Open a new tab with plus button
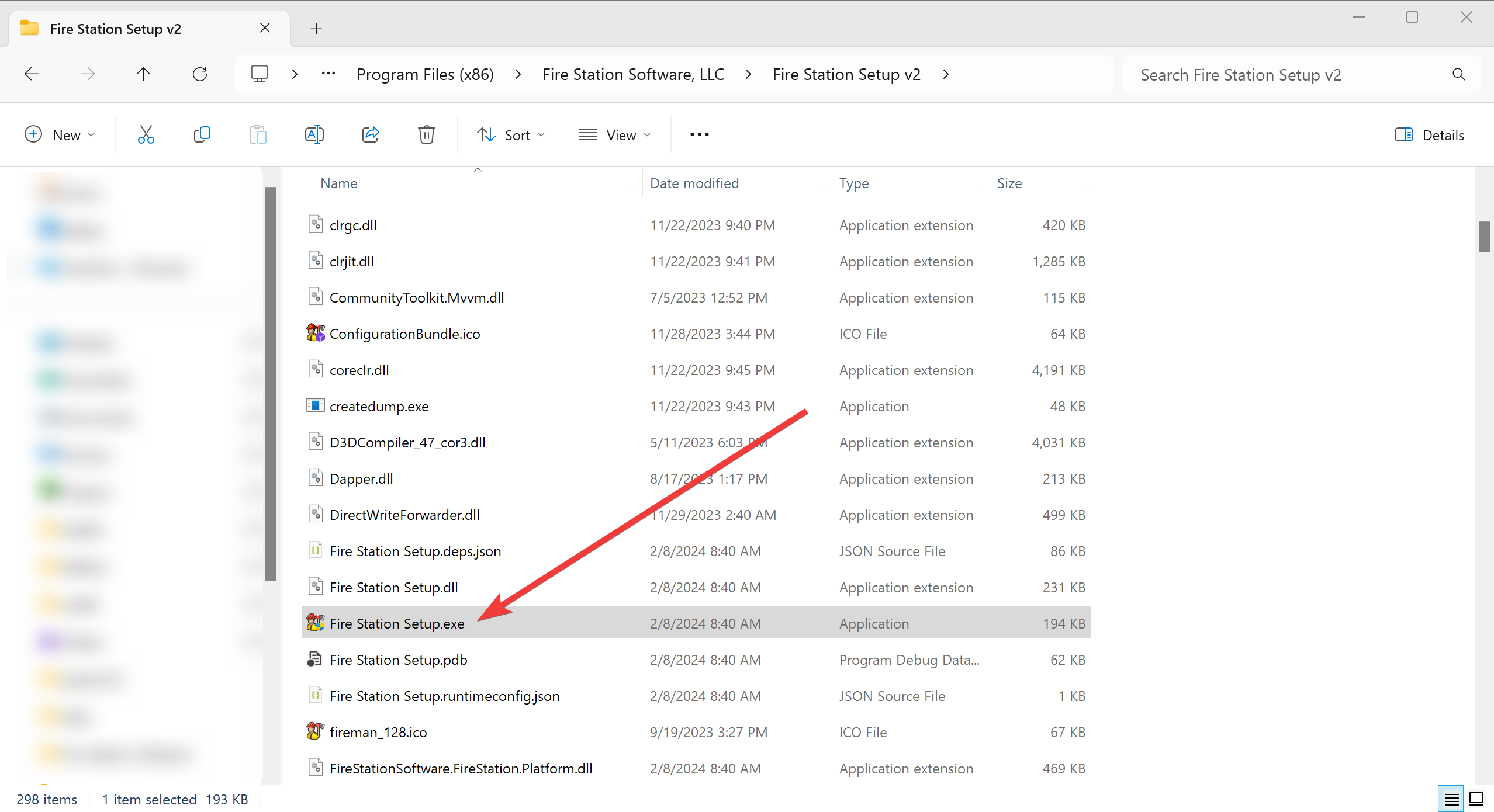Image resolution: width=1494 pixels, height=812 pixels. [316, 29]
